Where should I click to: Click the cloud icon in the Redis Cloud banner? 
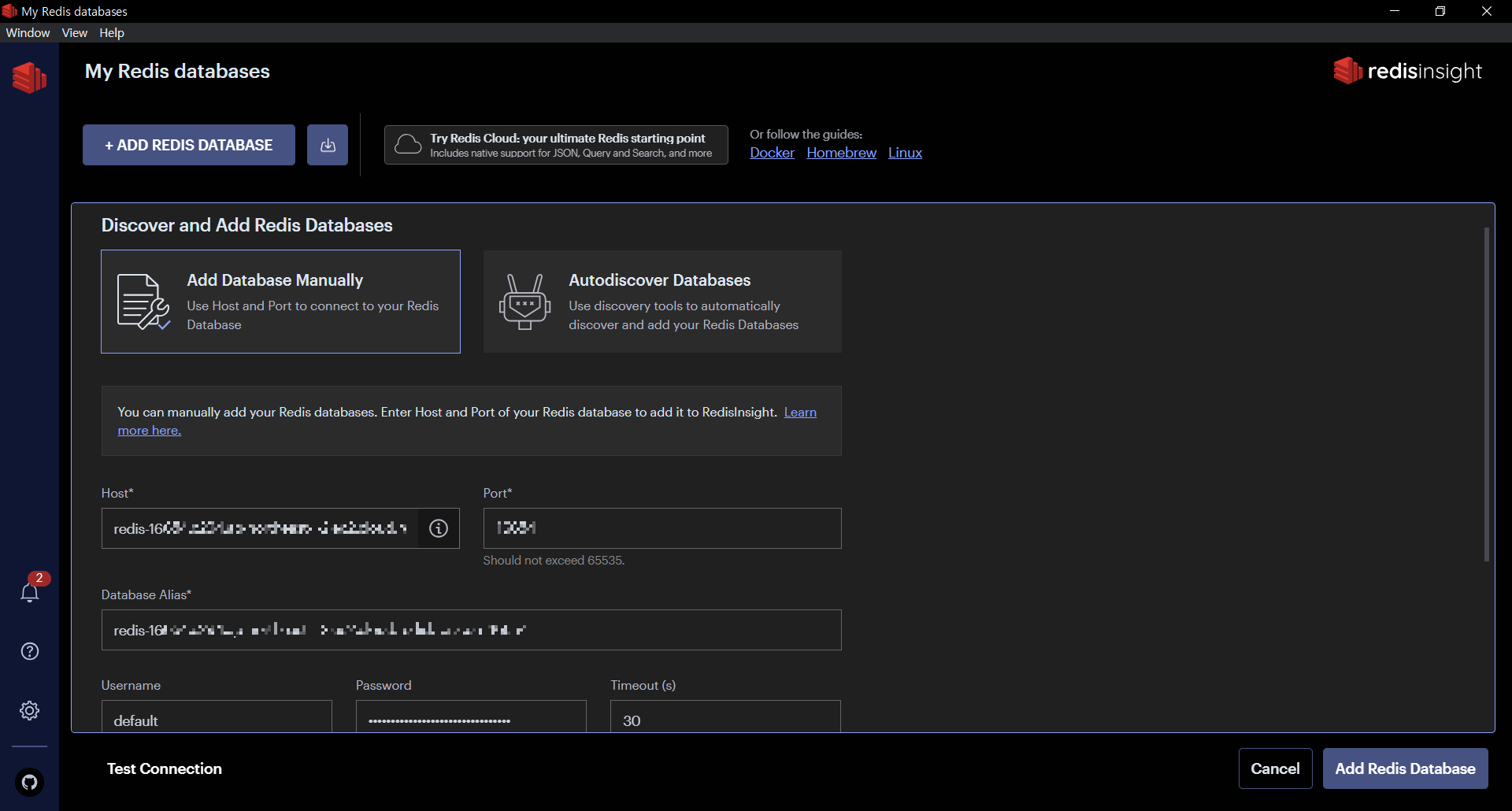408,144
